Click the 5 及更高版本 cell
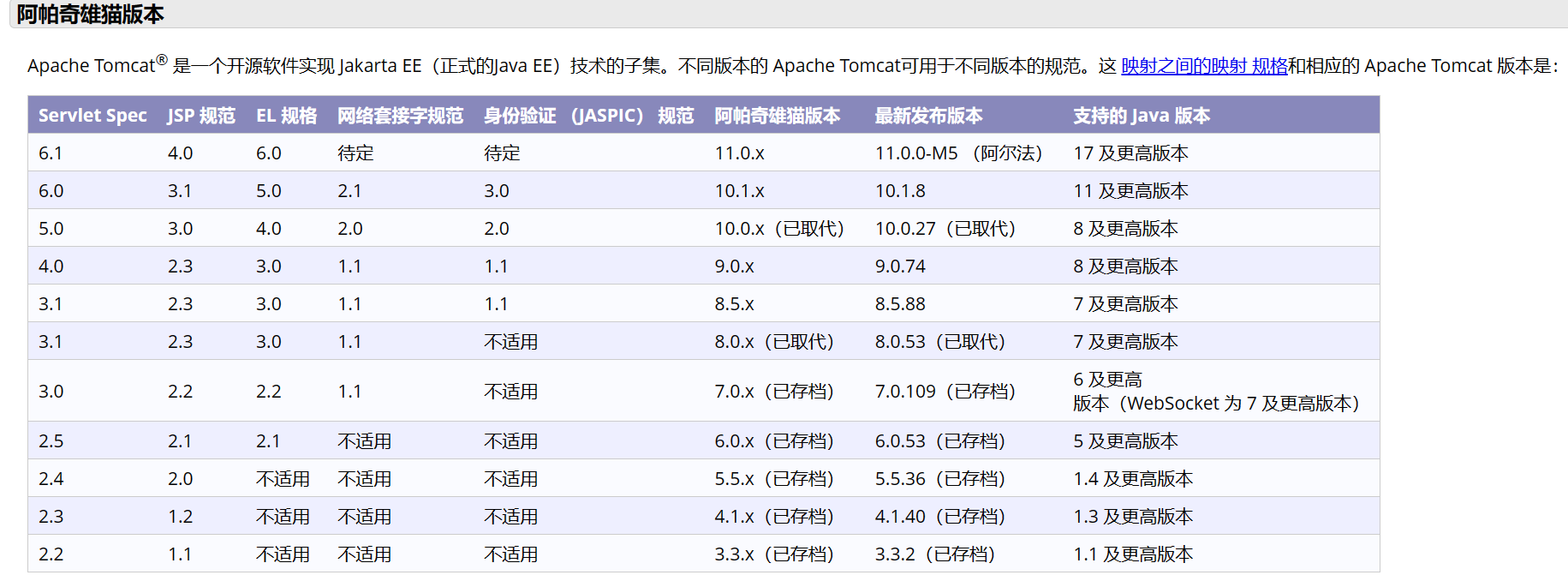 (x=1125, y=441)
